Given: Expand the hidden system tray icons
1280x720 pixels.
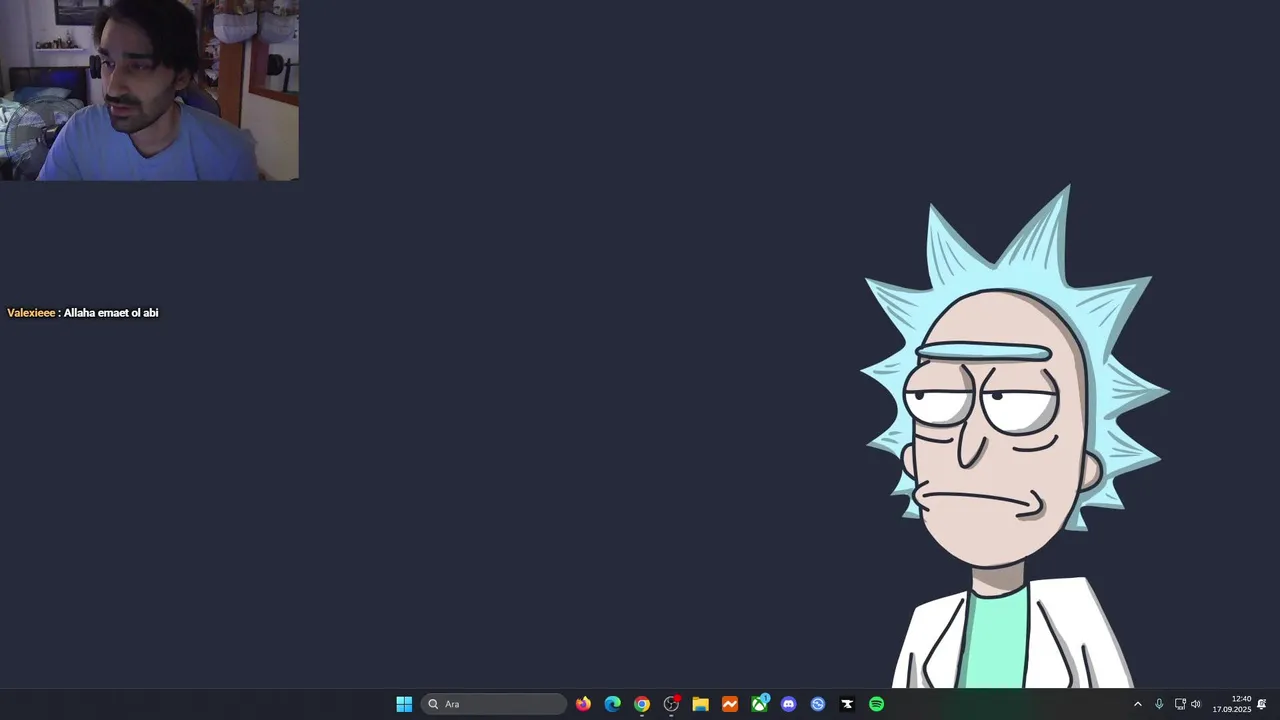Looking at the screenshot, I should click(x=1137, y=704).
